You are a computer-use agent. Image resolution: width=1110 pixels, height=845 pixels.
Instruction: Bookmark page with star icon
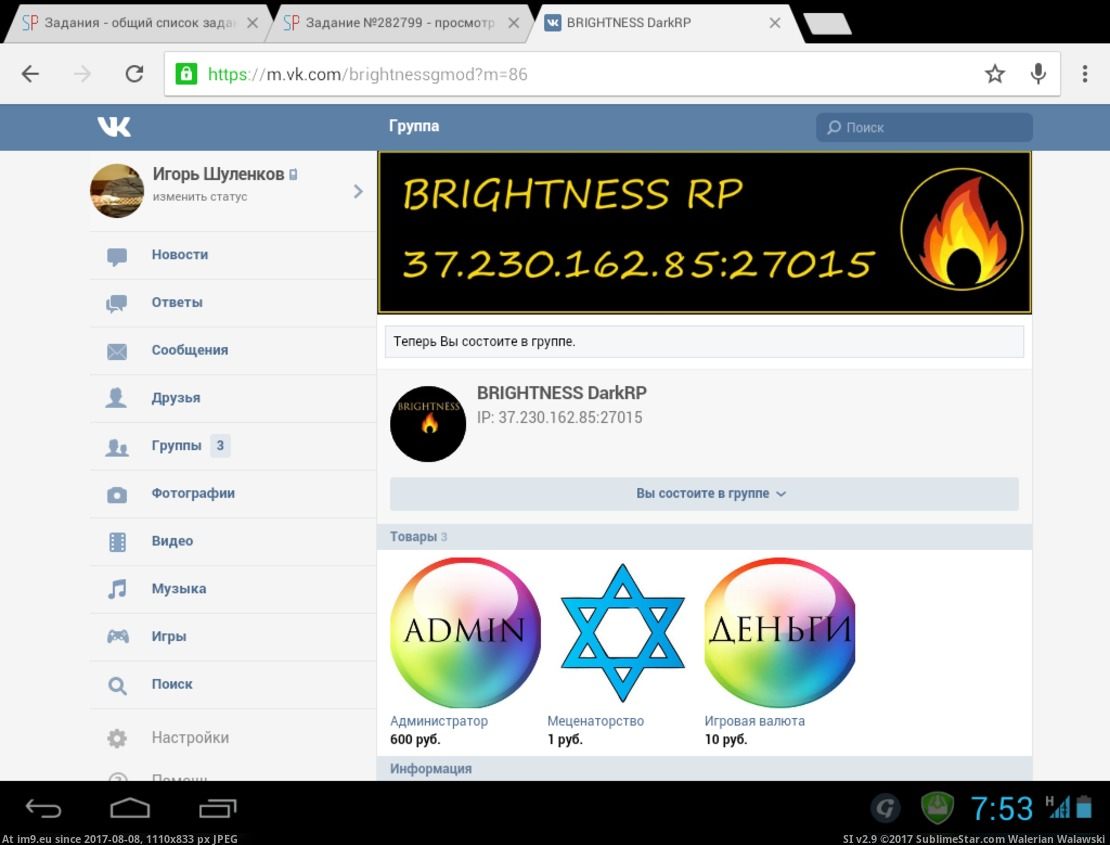click(x=995, y=74)
